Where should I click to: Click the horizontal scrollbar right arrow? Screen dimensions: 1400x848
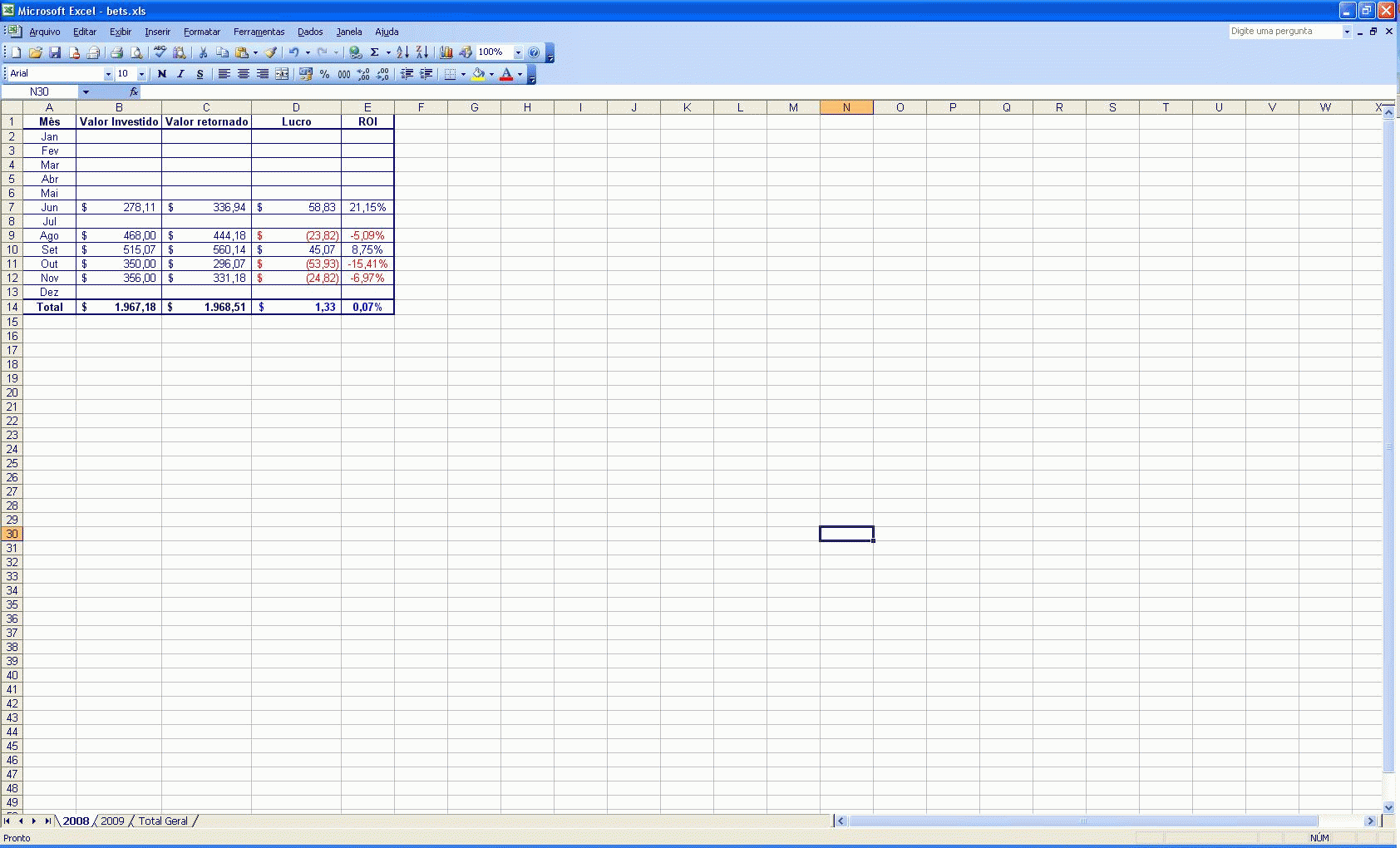[1370, 821]
